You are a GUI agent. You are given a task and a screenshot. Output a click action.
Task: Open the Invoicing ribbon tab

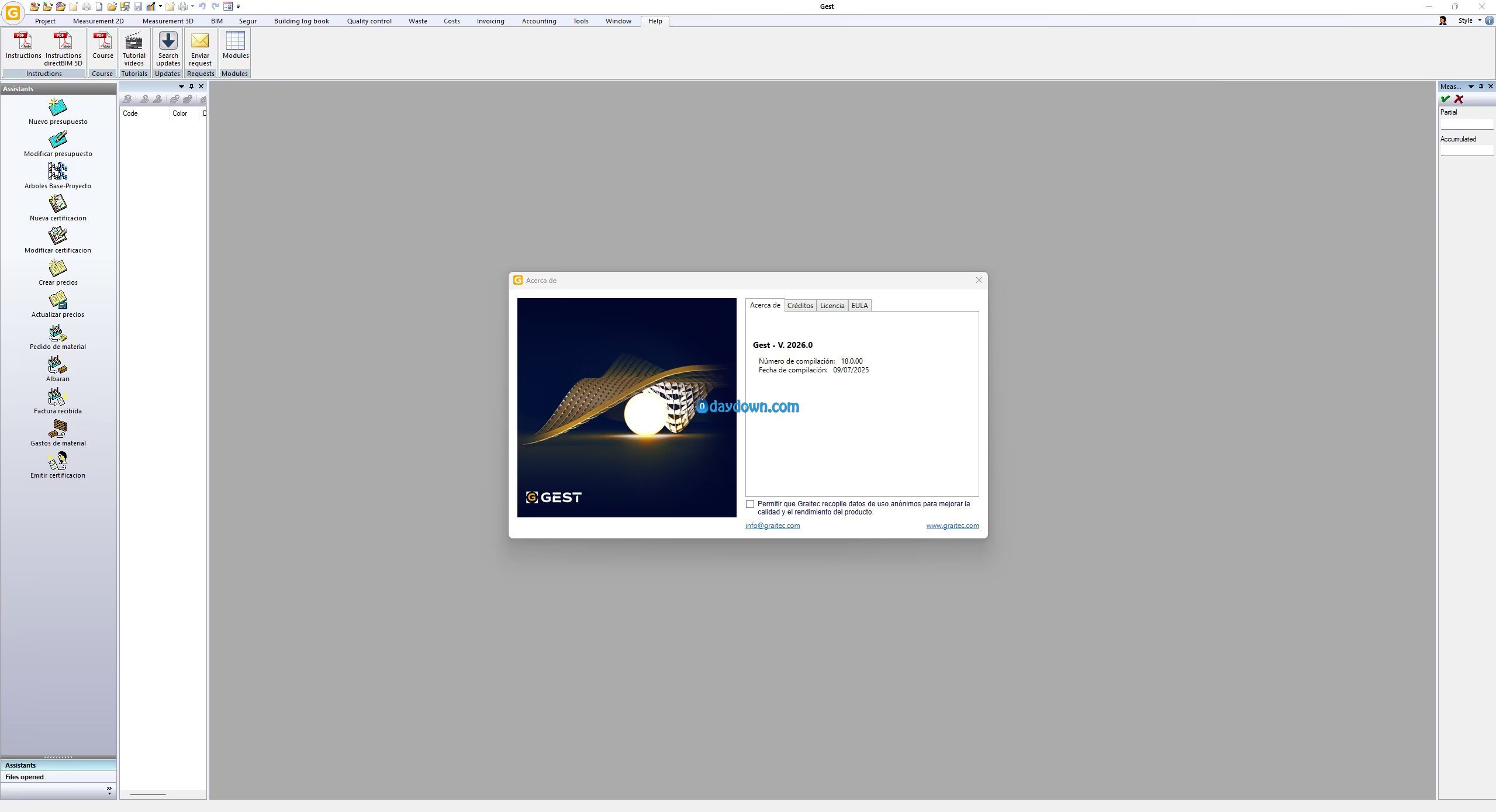(490, 21)
